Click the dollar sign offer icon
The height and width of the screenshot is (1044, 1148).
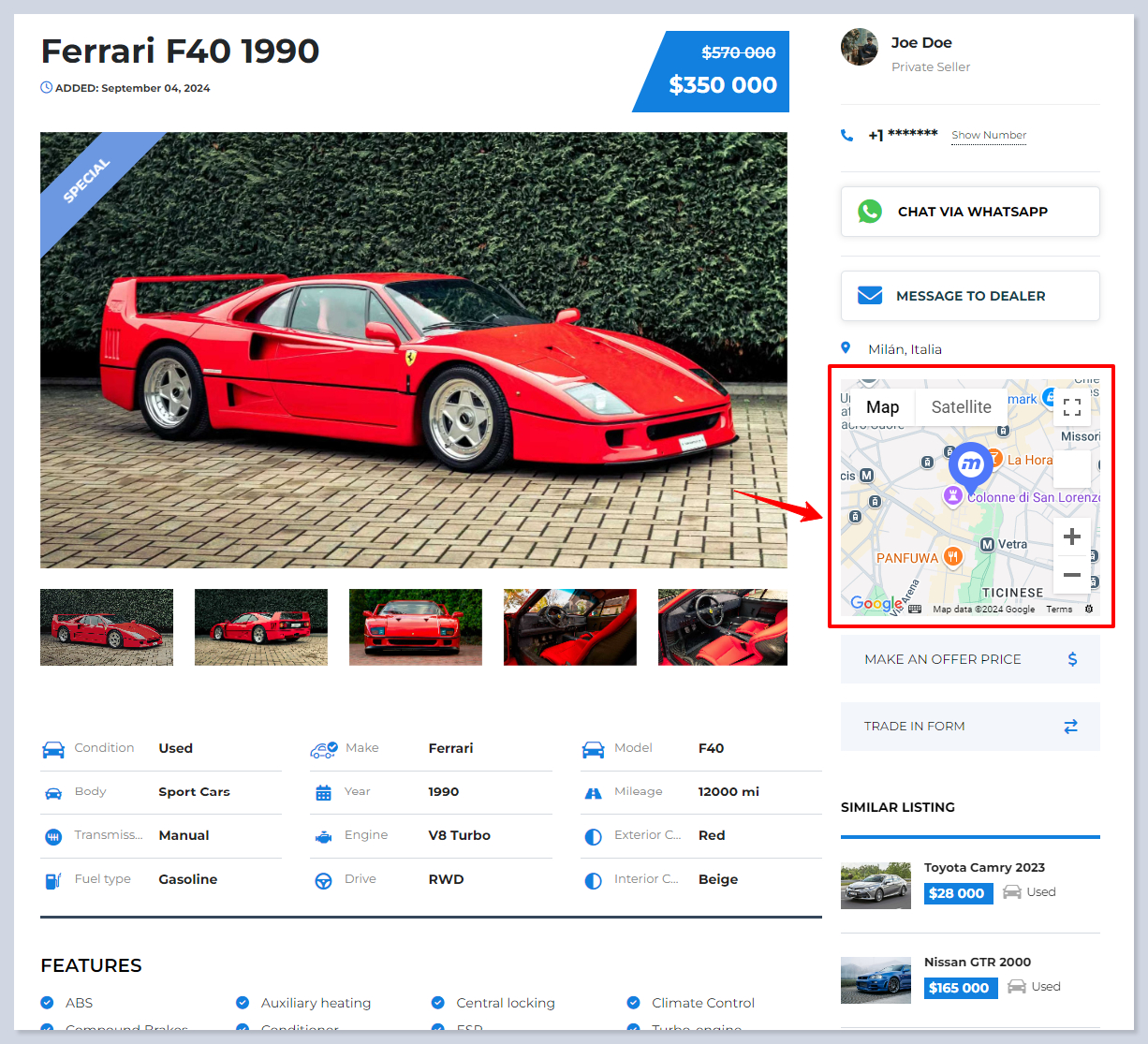coord(1072,659)
